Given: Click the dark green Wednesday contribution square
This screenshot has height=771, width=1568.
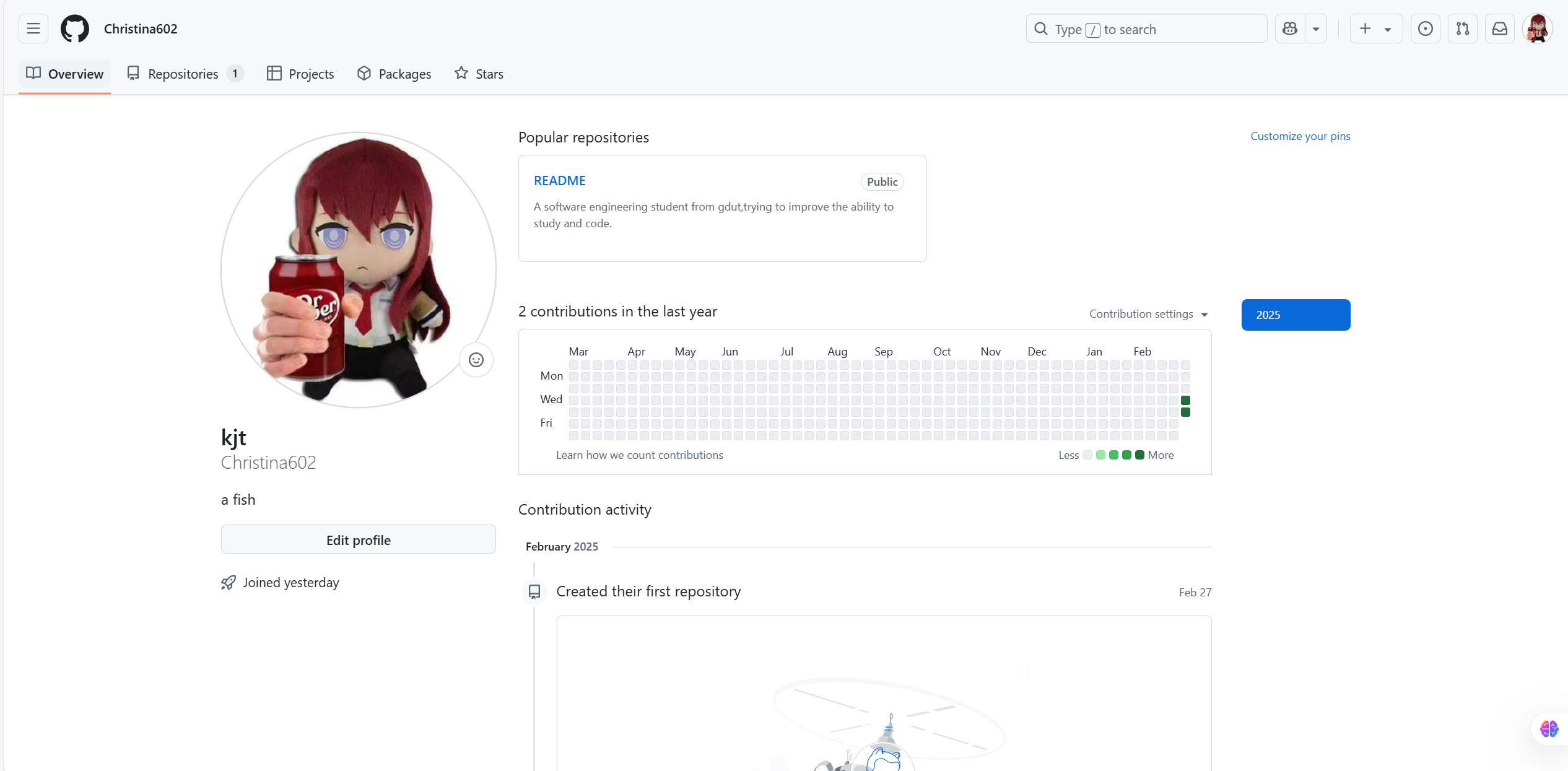Looking at the screenshot, I should click(1185, 400).
